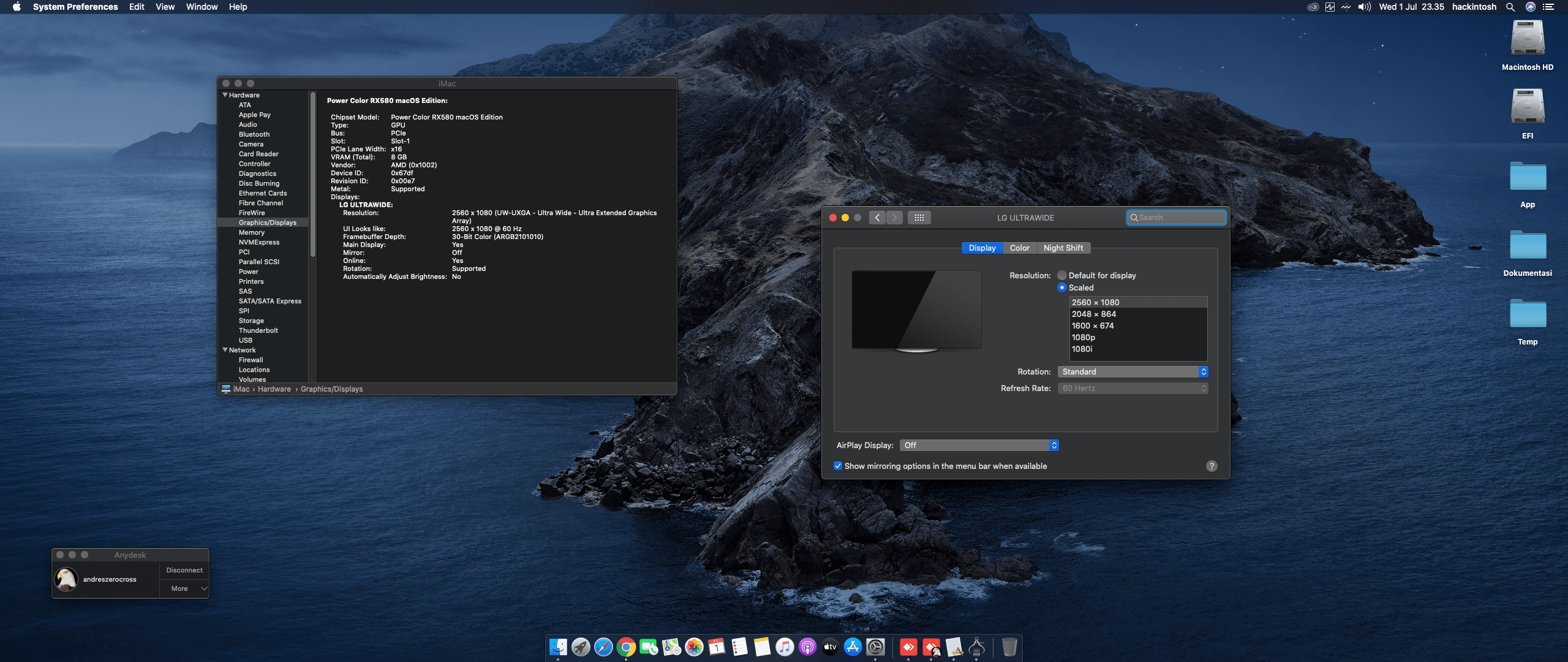Click the help question mark button
This screenshot has height=662, width=1568.
(1211, 466)
